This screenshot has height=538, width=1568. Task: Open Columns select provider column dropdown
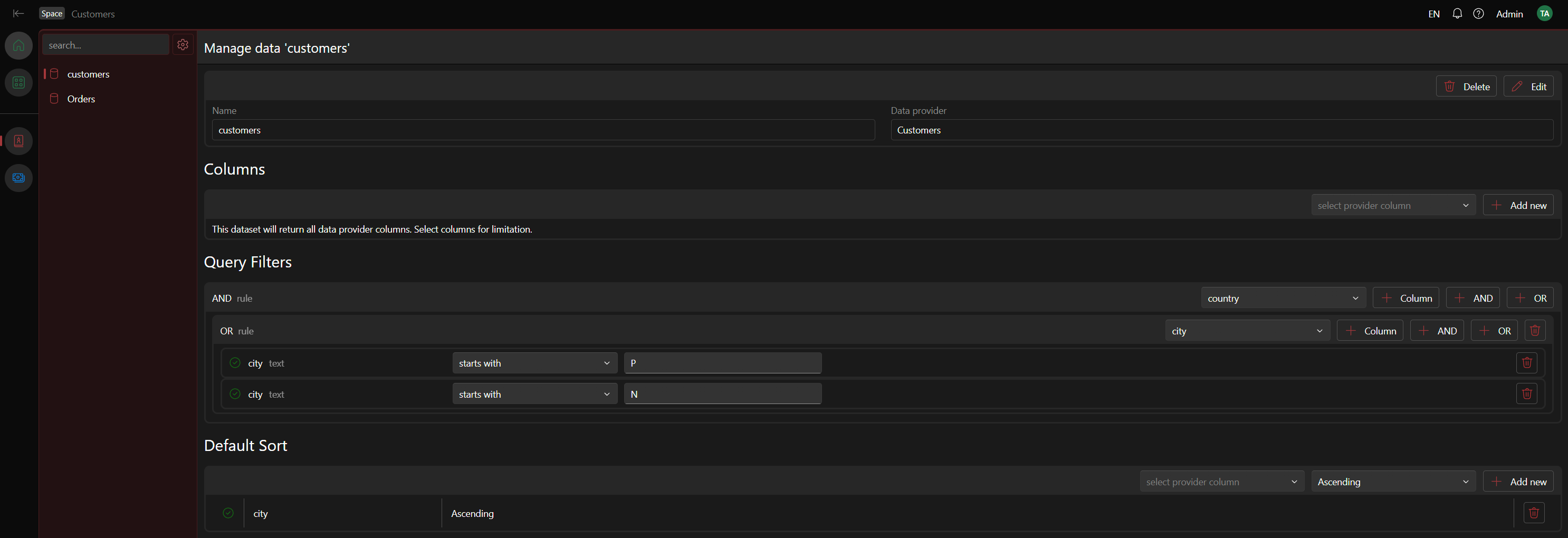(1393, 205)
